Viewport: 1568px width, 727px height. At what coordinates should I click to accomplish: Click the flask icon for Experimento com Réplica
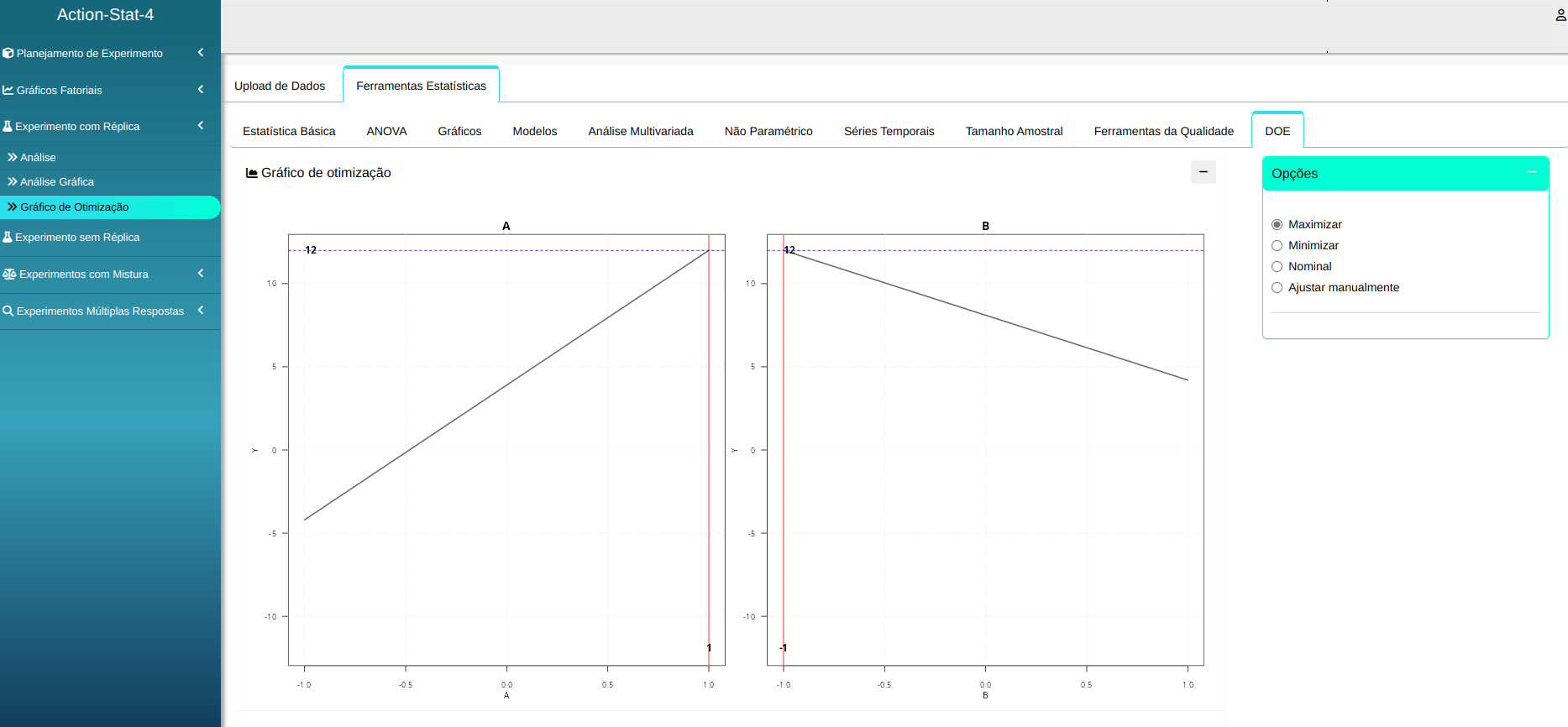point(8,126)
